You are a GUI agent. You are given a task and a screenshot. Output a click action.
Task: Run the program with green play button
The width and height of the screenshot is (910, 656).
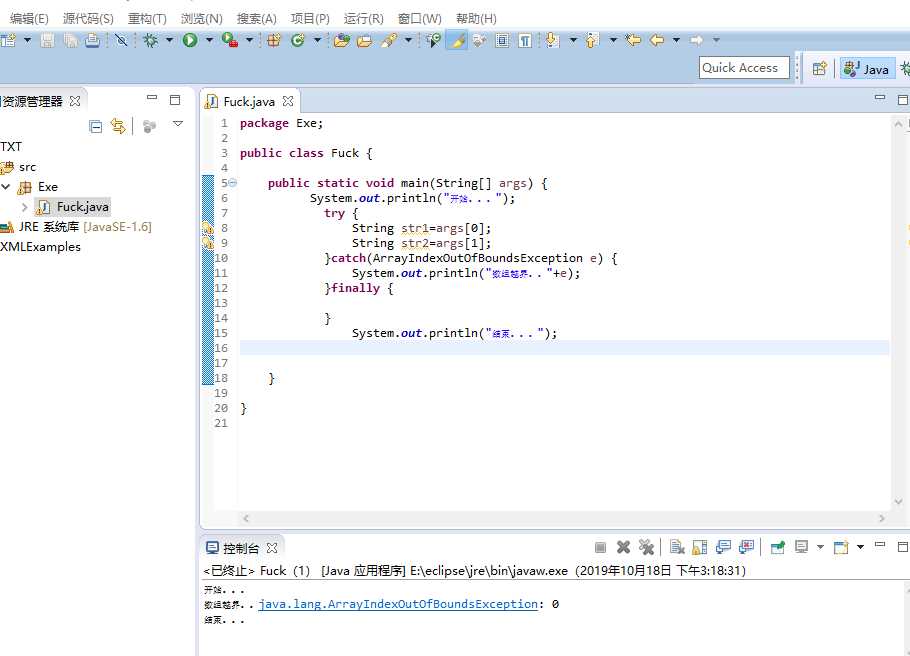tap(189, 40)
